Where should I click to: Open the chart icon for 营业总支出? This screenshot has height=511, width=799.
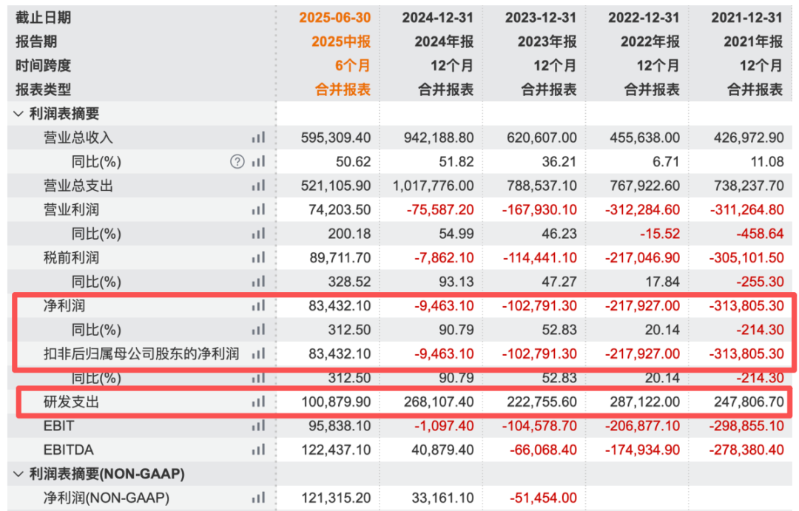coord(259,185)
